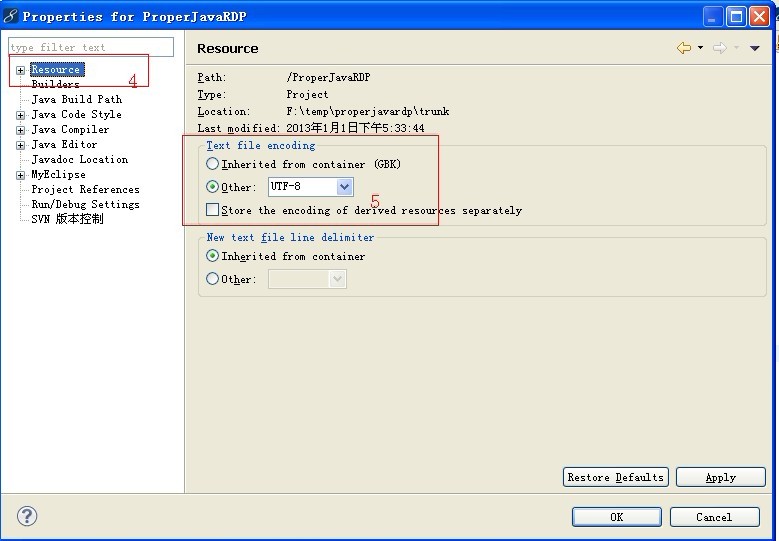Image resolution: width=779 pixels, height=541 pixels.
Task: Open Project References page
Action: [x=85, y=189]
